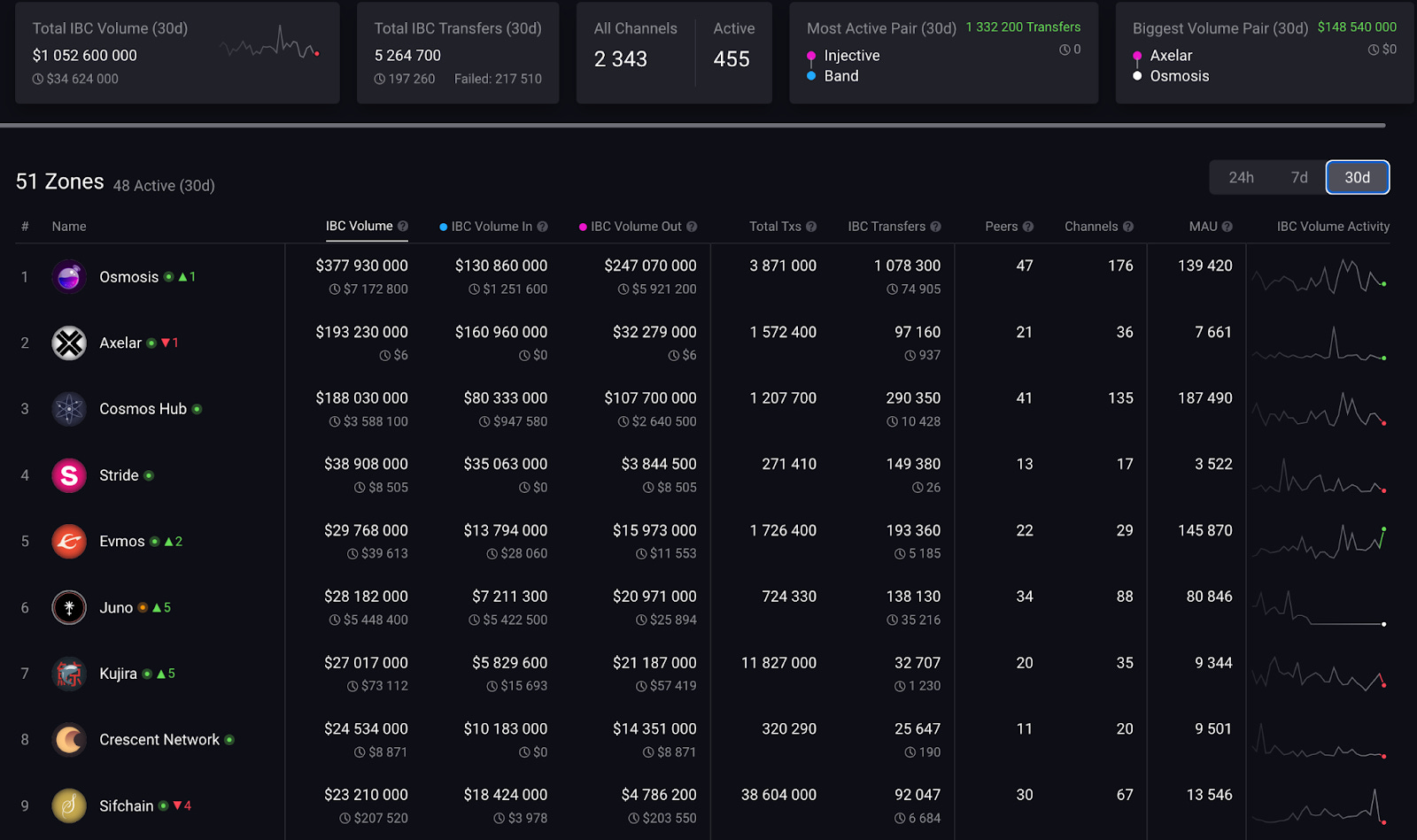The image size is (1417, 840).
Task: Sort zones by Total Txs column
Action: pyautogui.click(x=775, y=227)
